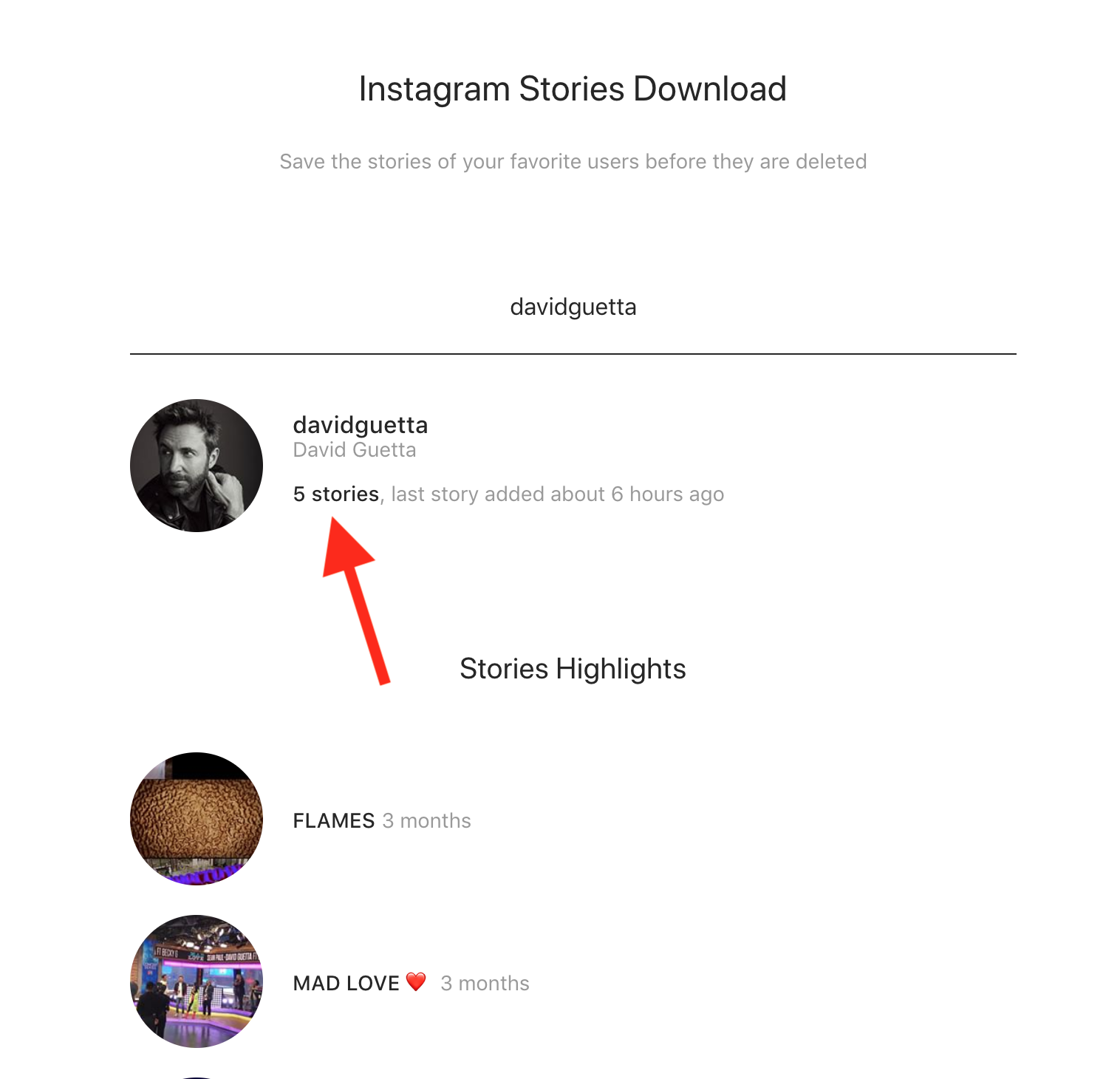
Task: Select the MAD LOVE highlight title
Action: [346, 984]
